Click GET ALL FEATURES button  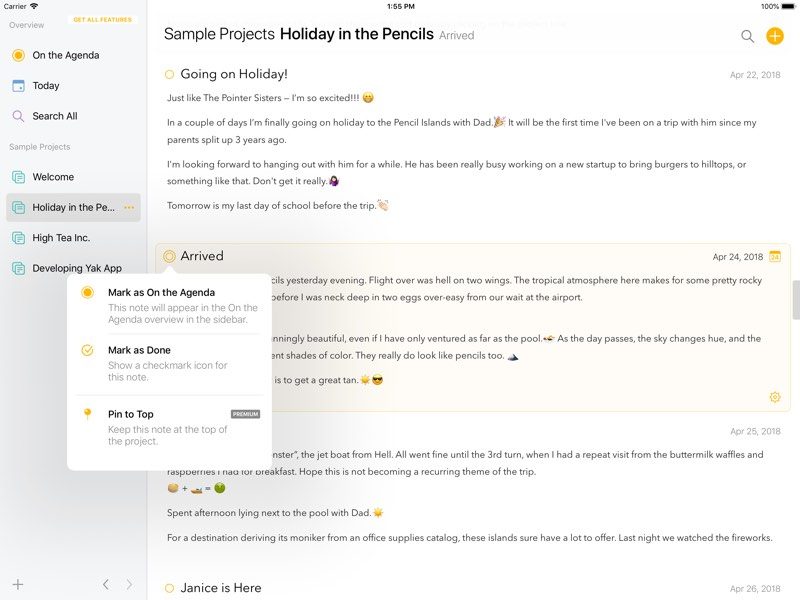(x=102, y=20)
